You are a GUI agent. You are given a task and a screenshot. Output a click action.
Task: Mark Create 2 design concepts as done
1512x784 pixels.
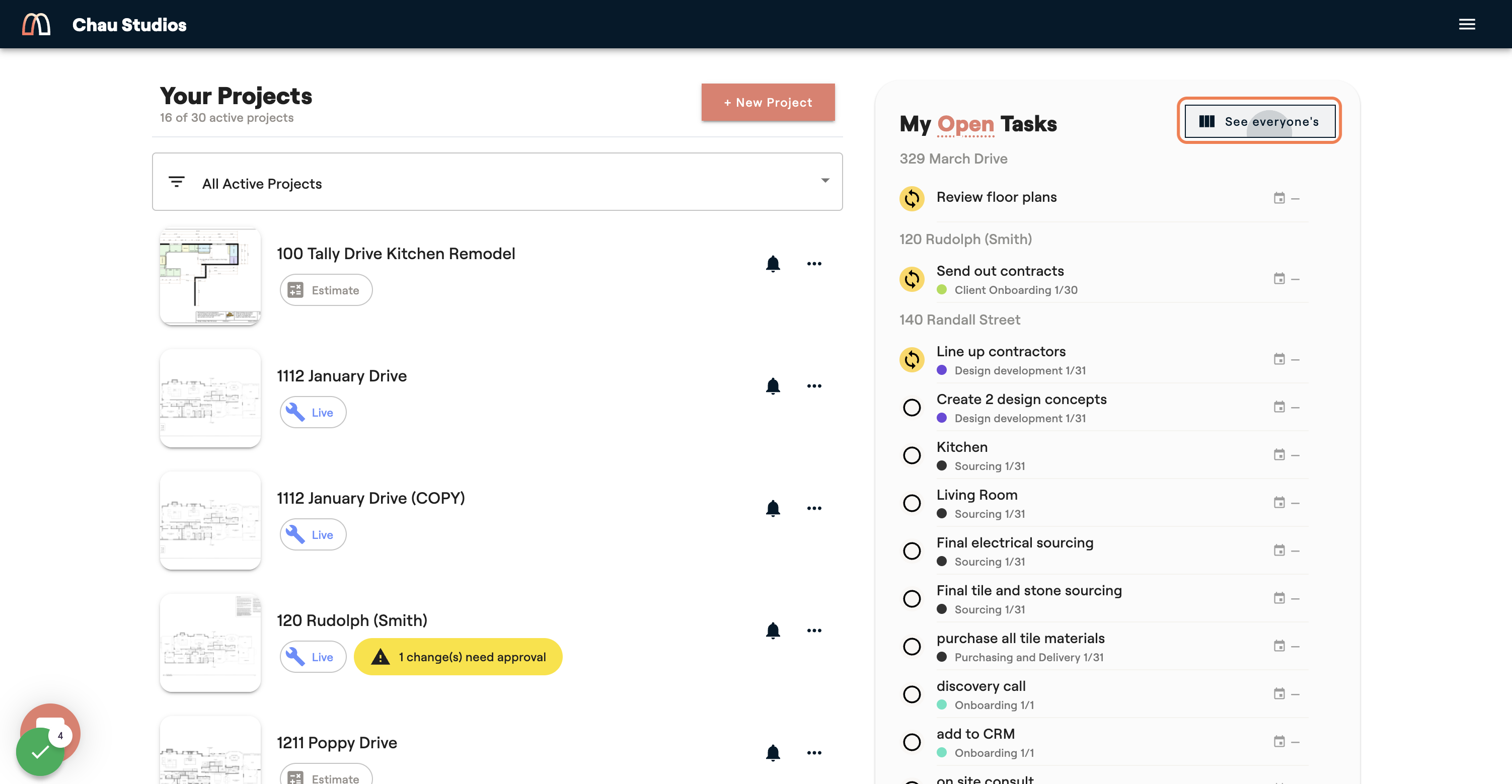(912, 407)
